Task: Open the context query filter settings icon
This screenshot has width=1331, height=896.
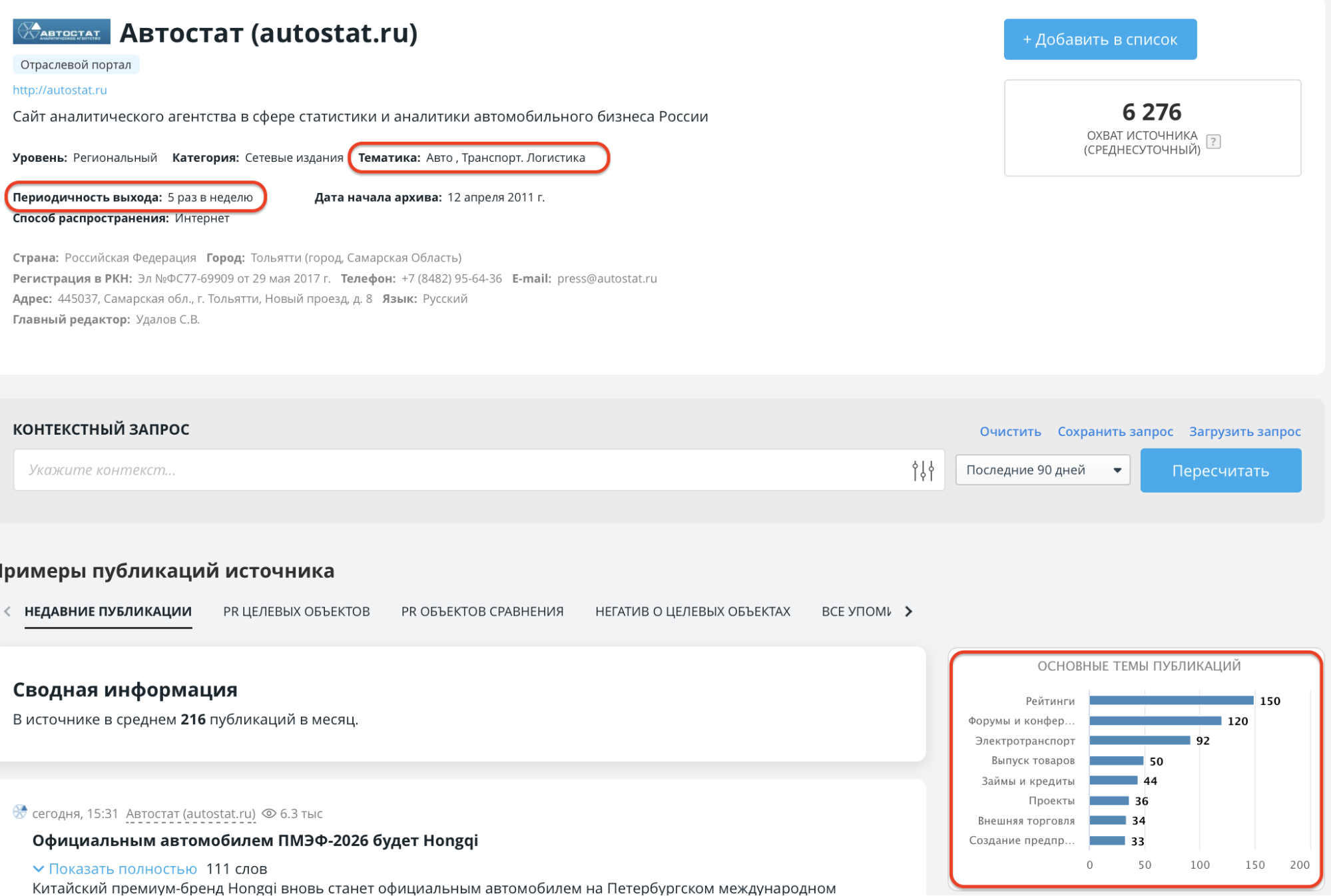Action: 923,471
